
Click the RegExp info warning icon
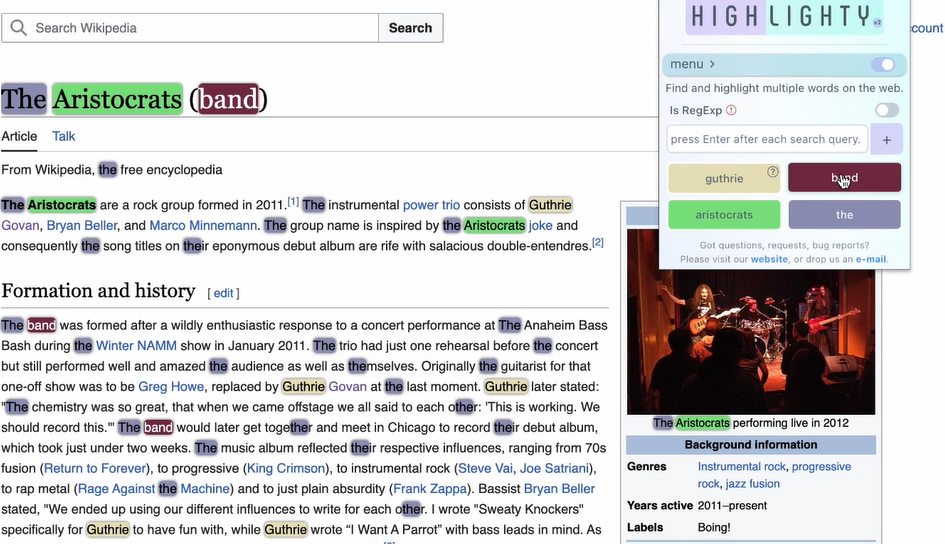click(x=731, y=110)
